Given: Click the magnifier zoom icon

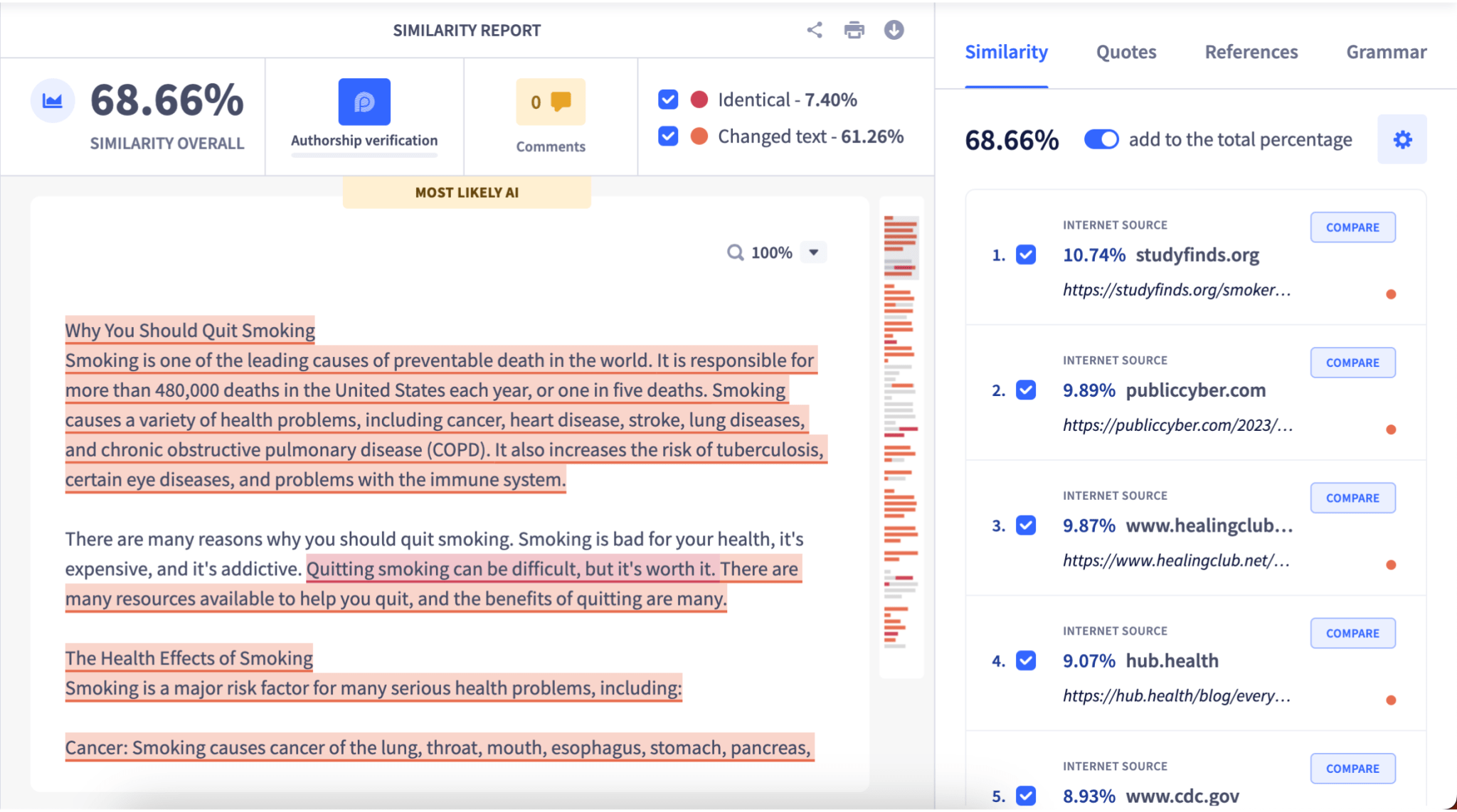Looking at the screenshot, I should 735,252.
